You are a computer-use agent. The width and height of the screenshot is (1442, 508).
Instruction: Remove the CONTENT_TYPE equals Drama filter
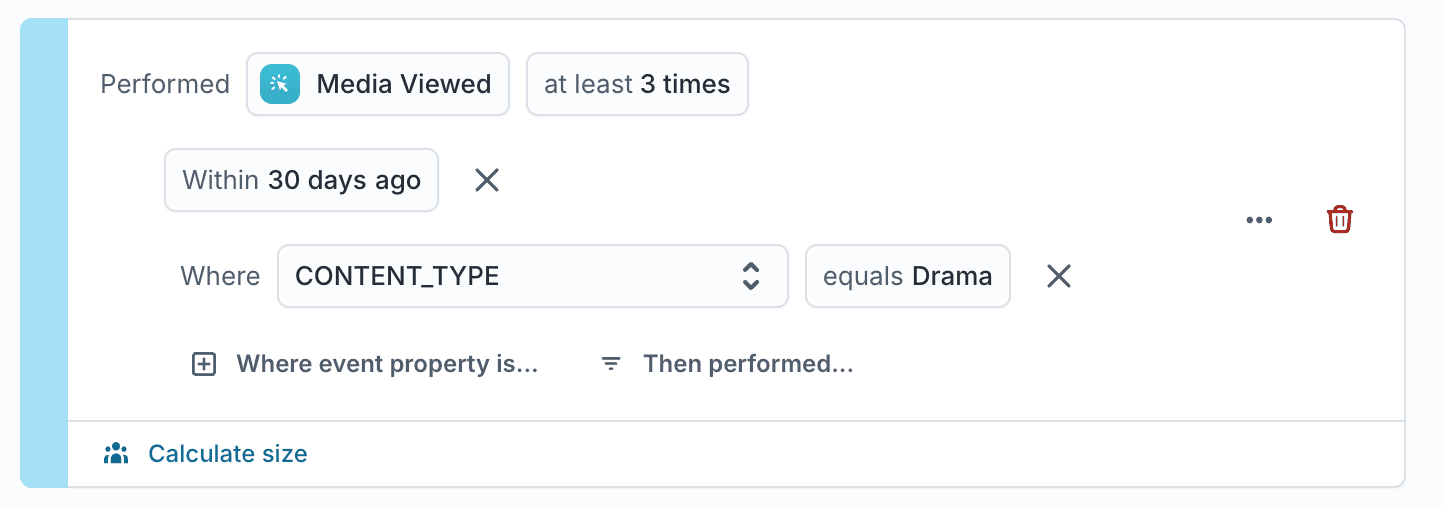click(x=1059, y=276)
